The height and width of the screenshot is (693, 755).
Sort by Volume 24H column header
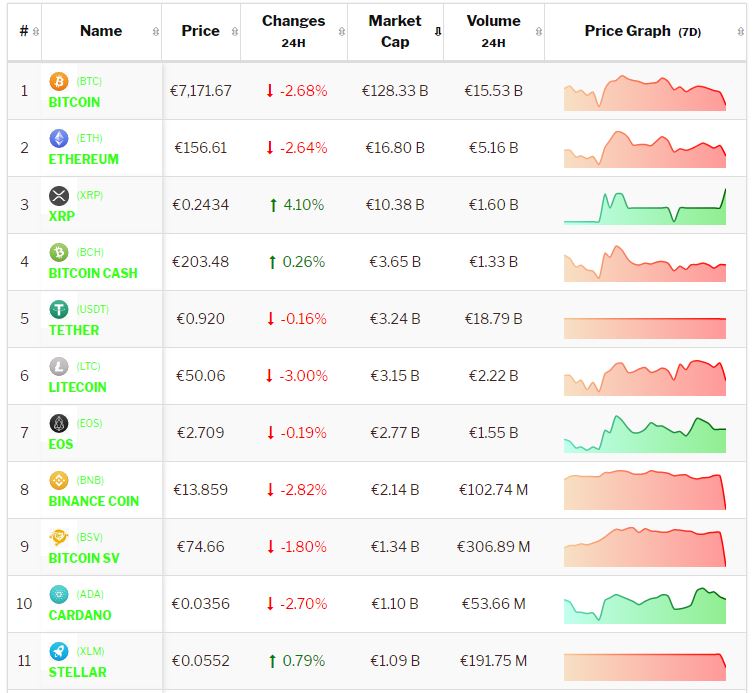(x=493, y=31)
